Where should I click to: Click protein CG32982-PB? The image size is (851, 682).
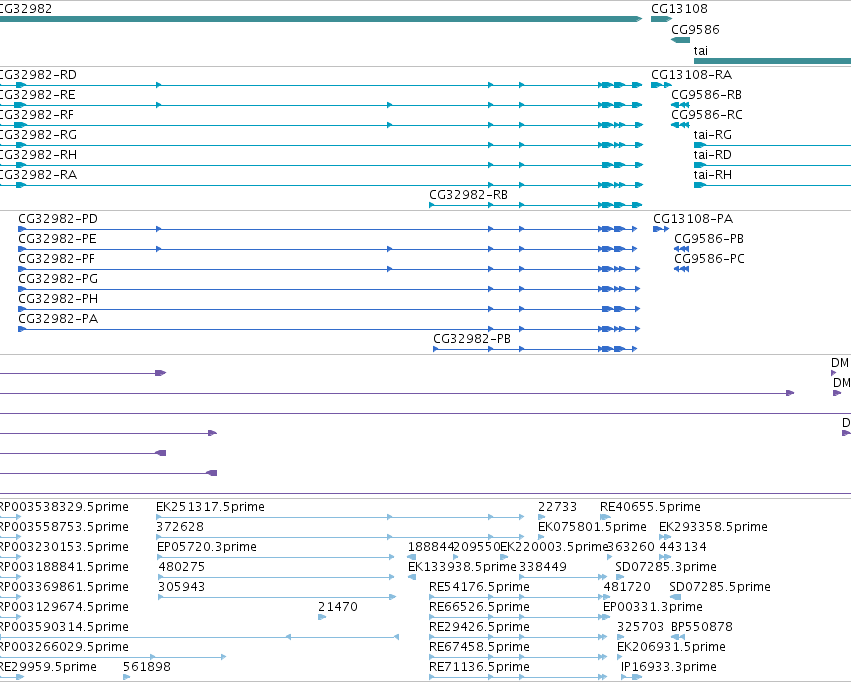pyautogui.click(x=472, y=339)
